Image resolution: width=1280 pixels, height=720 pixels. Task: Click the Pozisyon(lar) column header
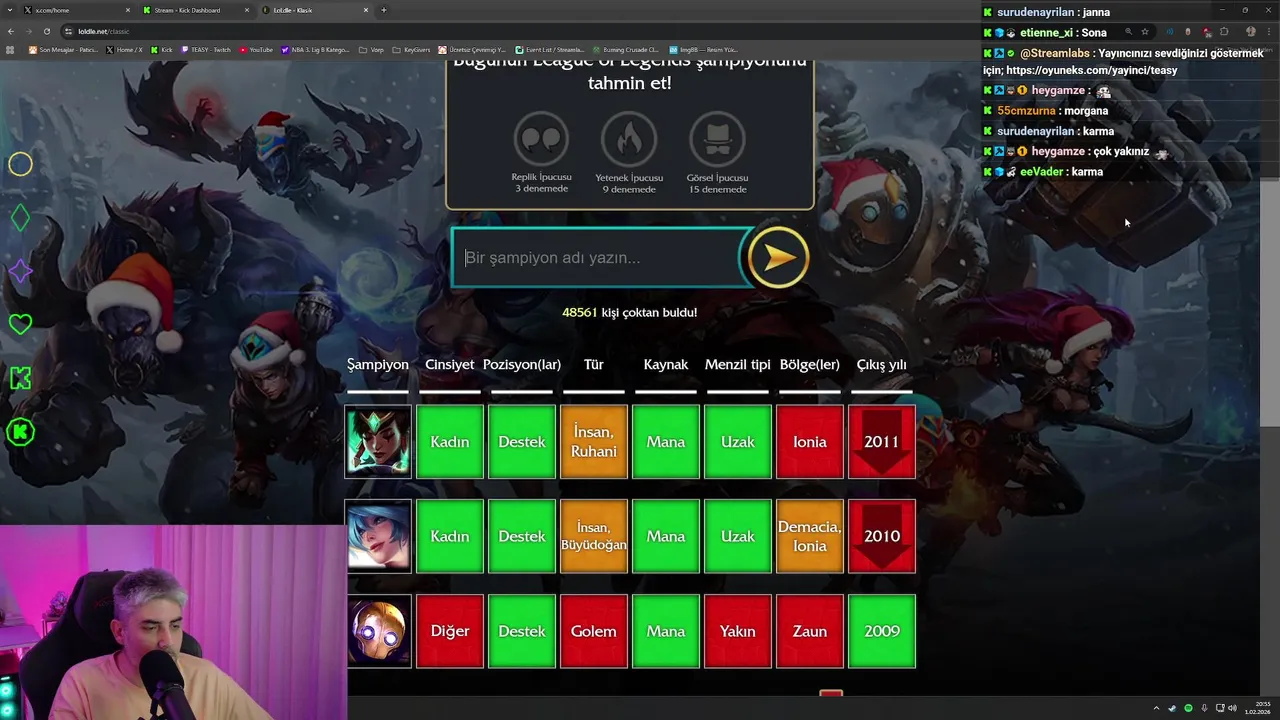pos(522,364)
